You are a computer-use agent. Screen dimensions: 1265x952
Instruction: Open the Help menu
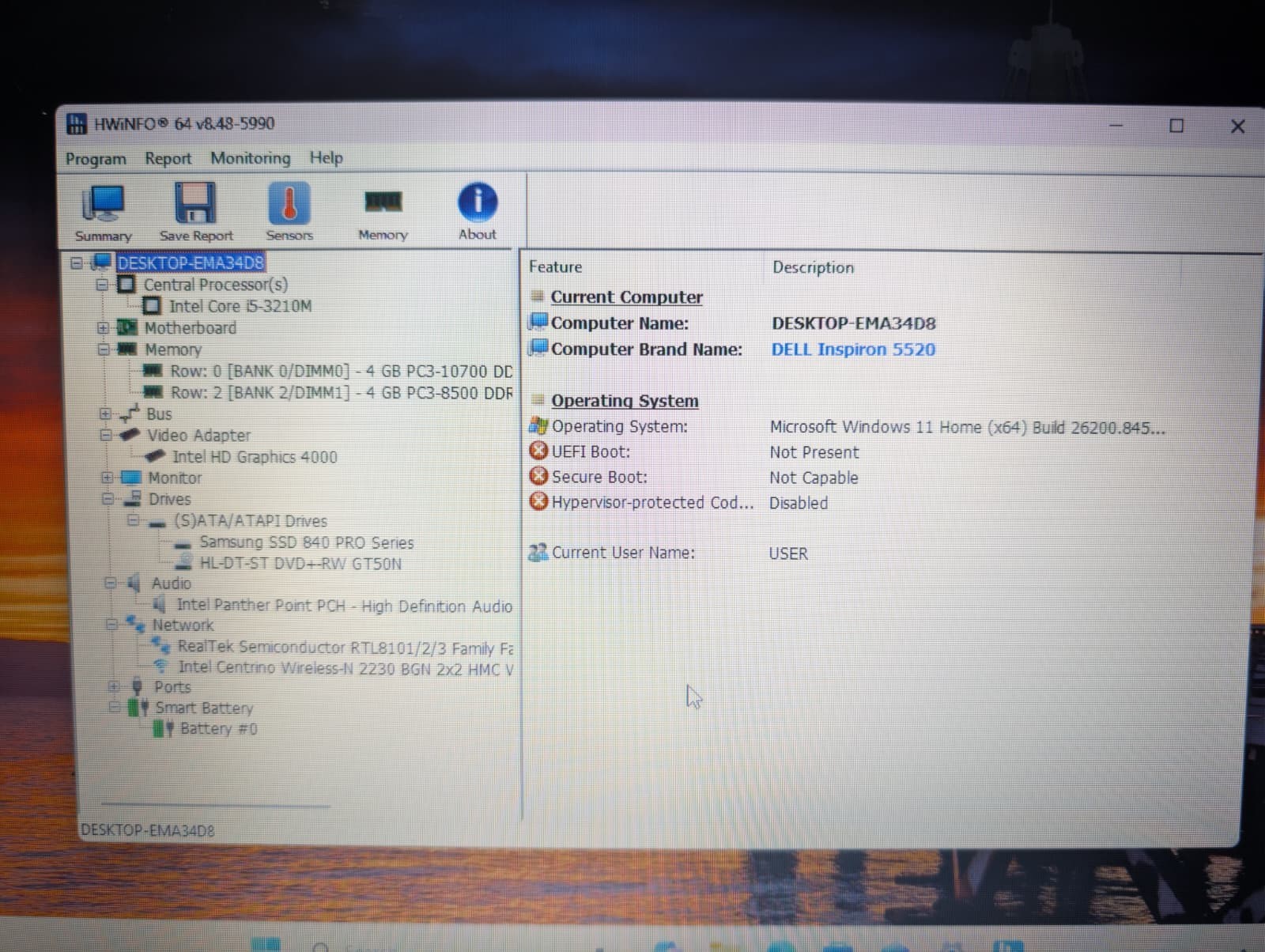326,157
